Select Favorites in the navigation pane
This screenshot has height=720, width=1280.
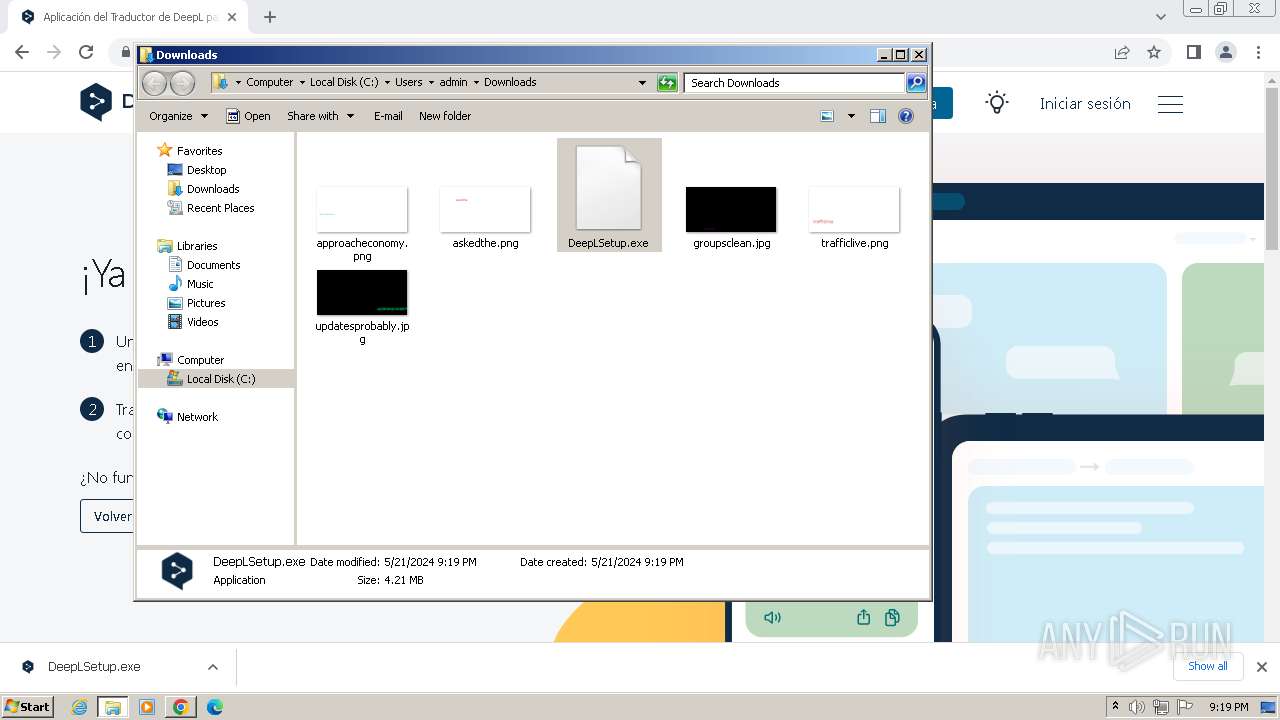[x=199, y=151]
